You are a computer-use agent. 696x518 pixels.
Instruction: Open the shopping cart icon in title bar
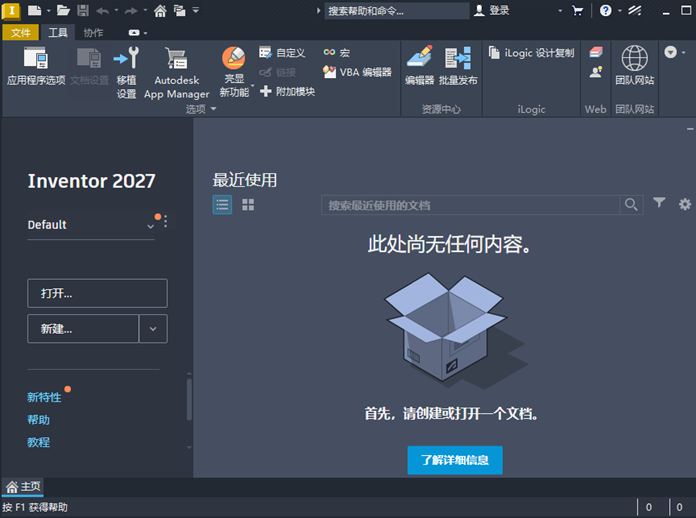click(577, 10)
